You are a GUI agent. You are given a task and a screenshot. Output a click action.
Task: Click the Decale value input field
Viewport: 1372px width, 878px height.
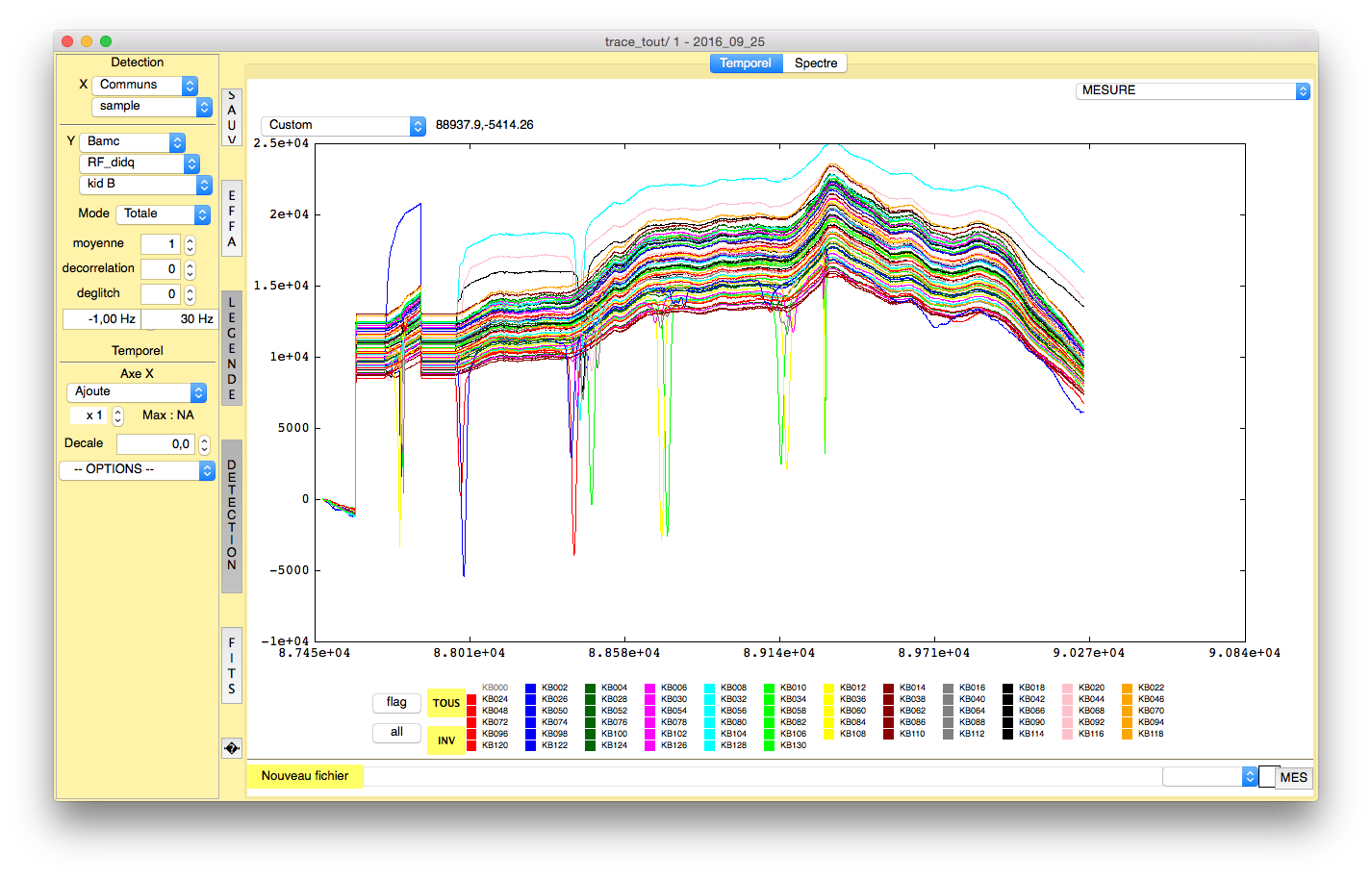(x=156, y=444)
